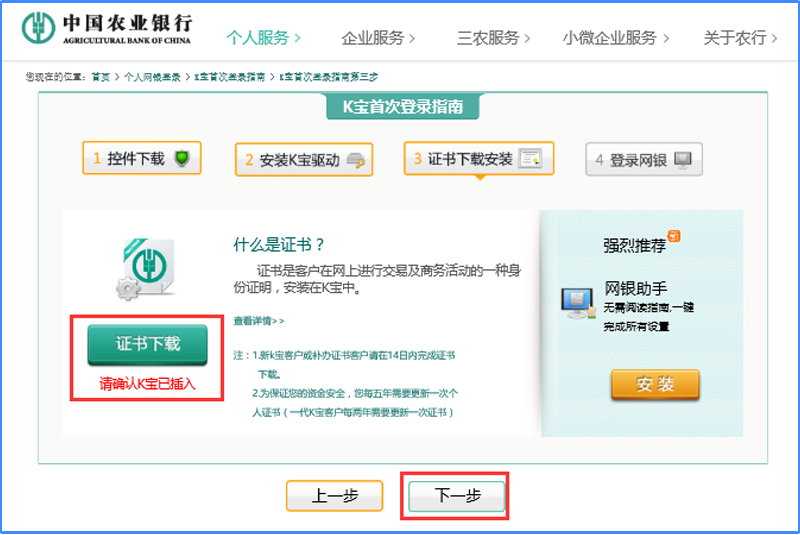Viewport: 800px width, 535px height.
Task: Open the 关于农行 menu
Action: [x=740, y=38]
